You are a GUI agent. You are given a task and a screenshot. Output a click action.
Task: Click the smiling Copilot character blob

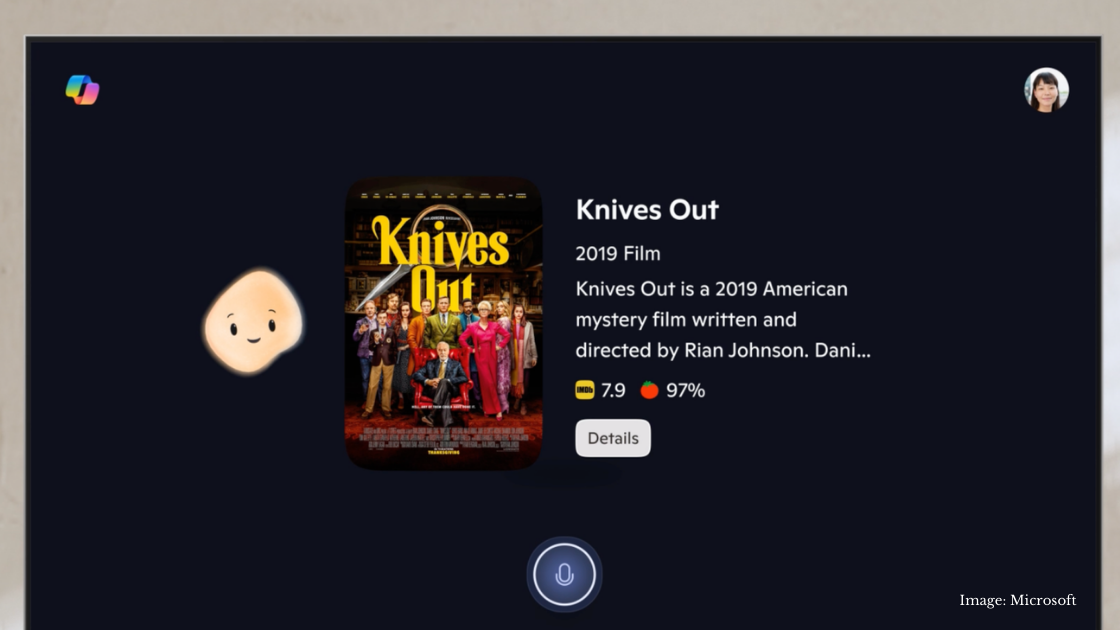[253, 322]
